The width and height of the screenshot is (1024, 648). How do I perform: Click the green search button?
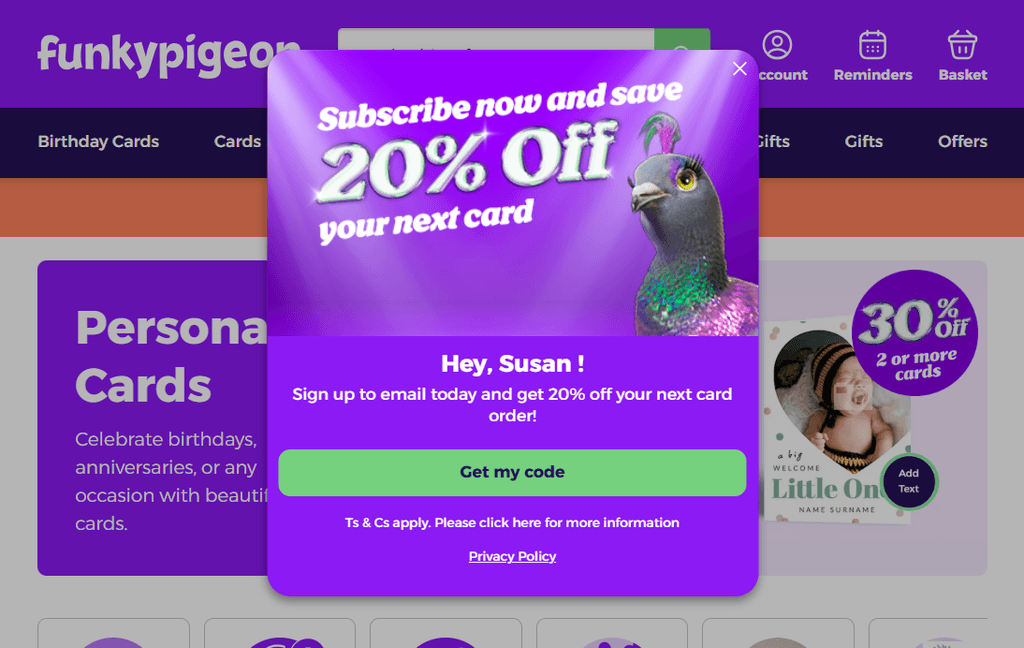click(x=682, y=39)
